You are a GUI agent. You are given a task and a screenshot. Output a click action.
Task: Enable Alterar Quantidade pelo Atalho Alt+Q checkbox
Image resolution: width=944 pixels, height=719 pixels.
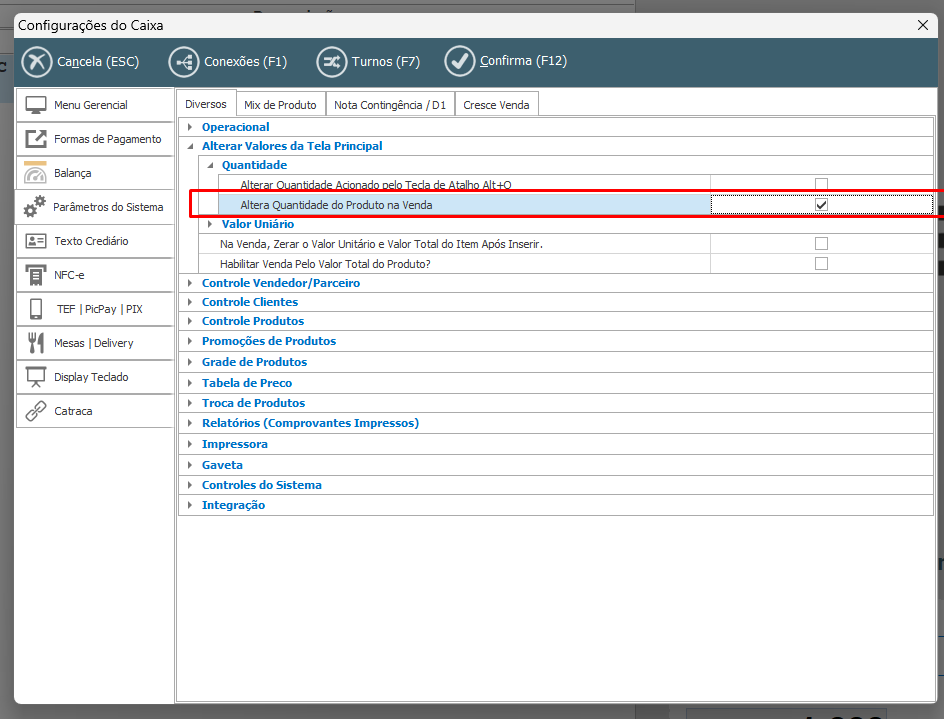[x=821, y=184]
